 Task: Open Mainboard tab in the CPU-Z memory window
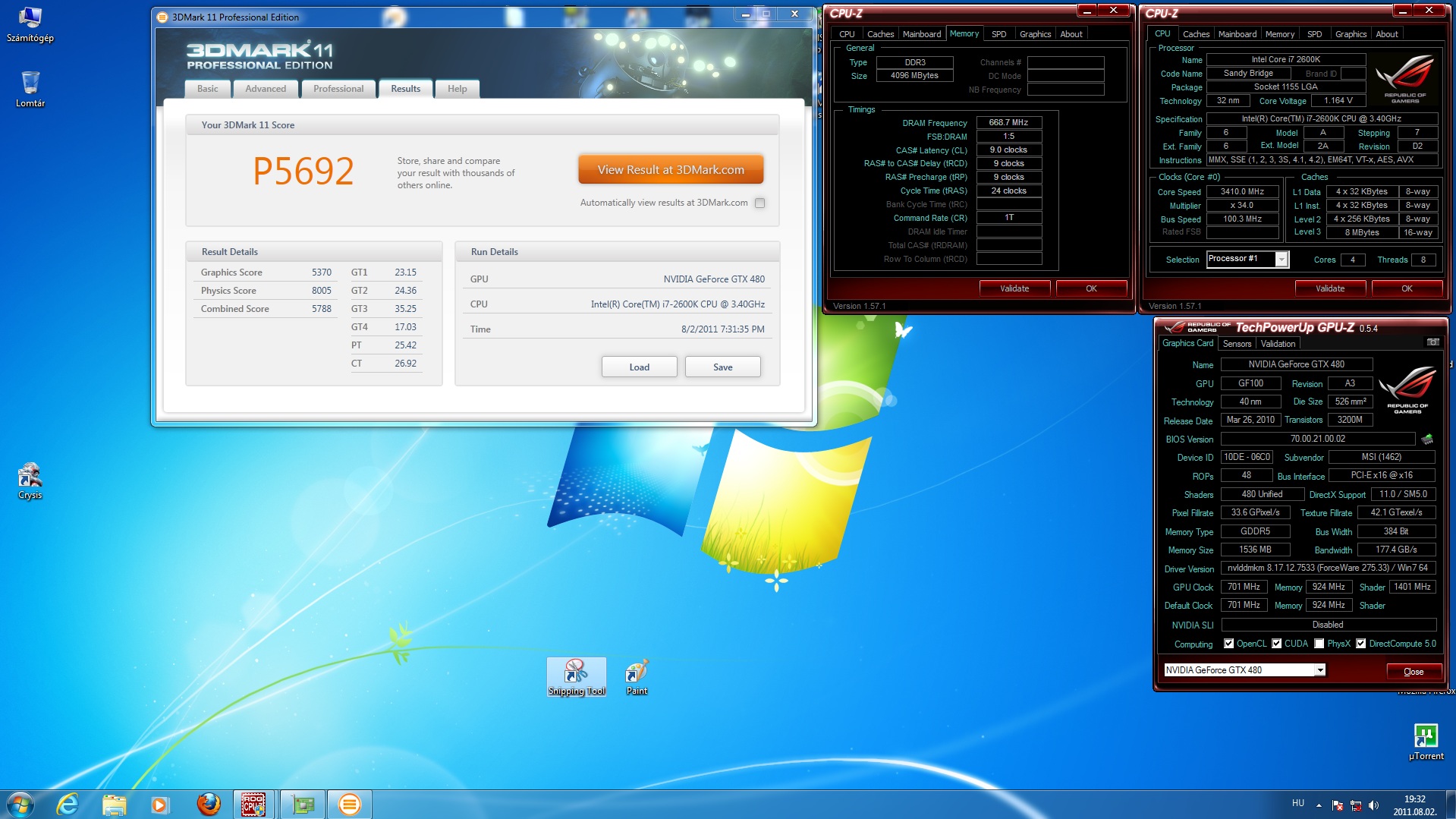point(922,34)
